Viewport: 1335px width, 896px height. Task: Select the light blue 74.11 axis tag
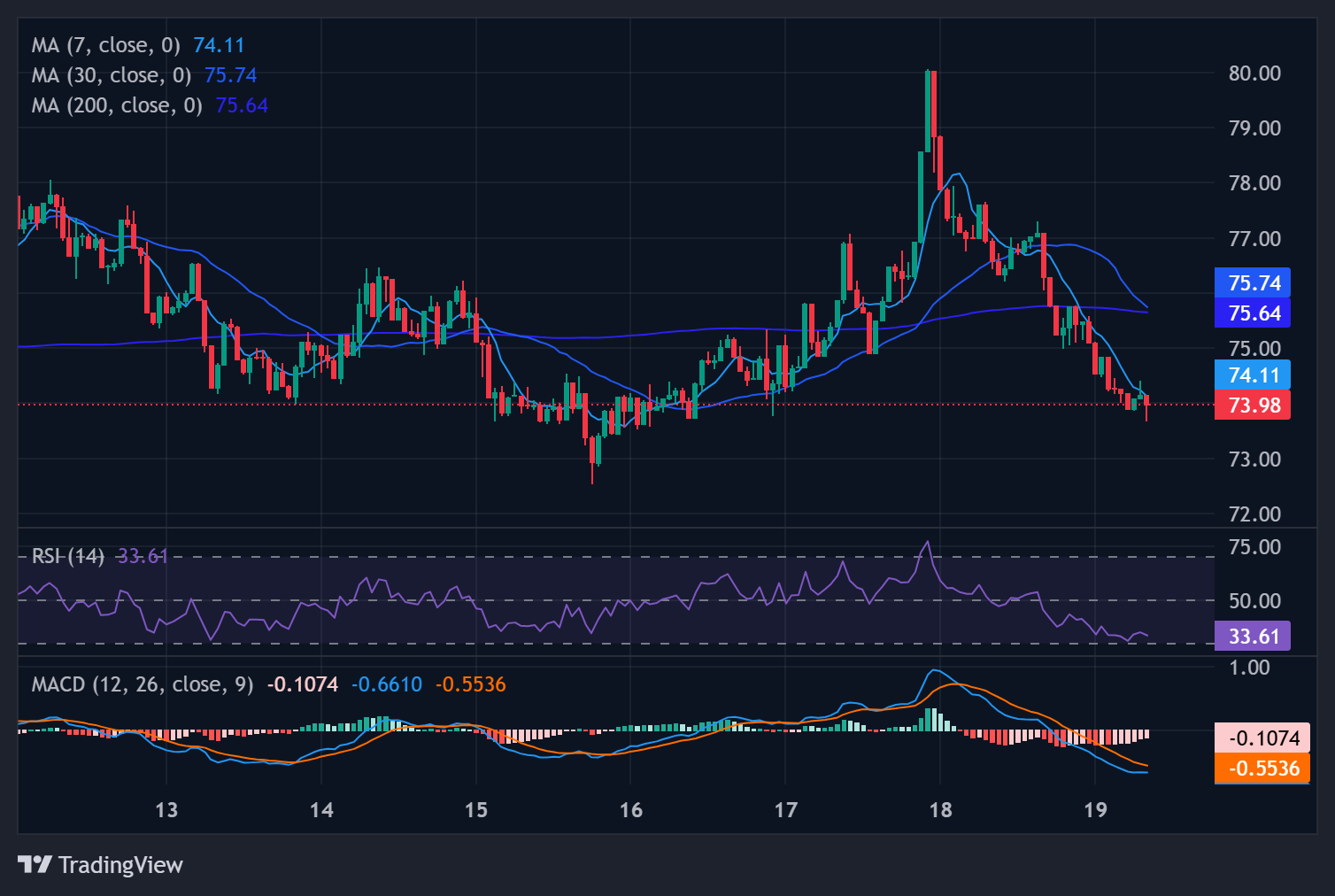pos(1253,375)
